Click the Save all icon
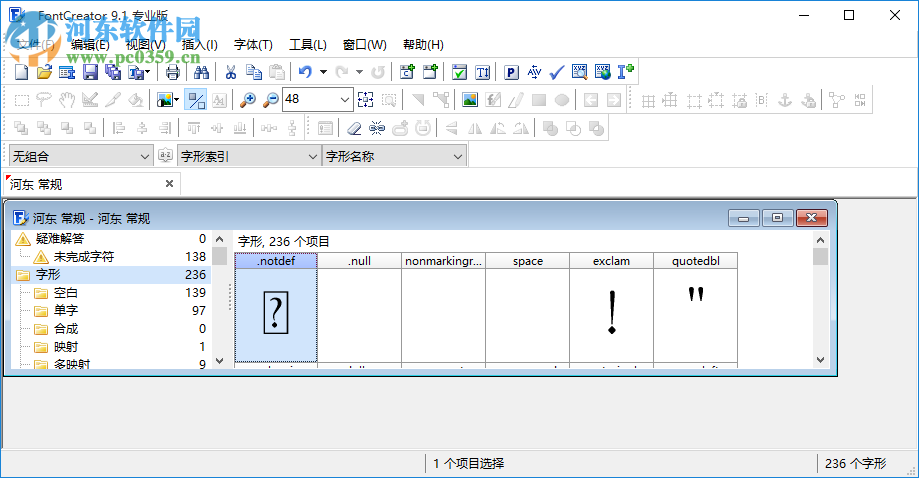 point(113,72)
